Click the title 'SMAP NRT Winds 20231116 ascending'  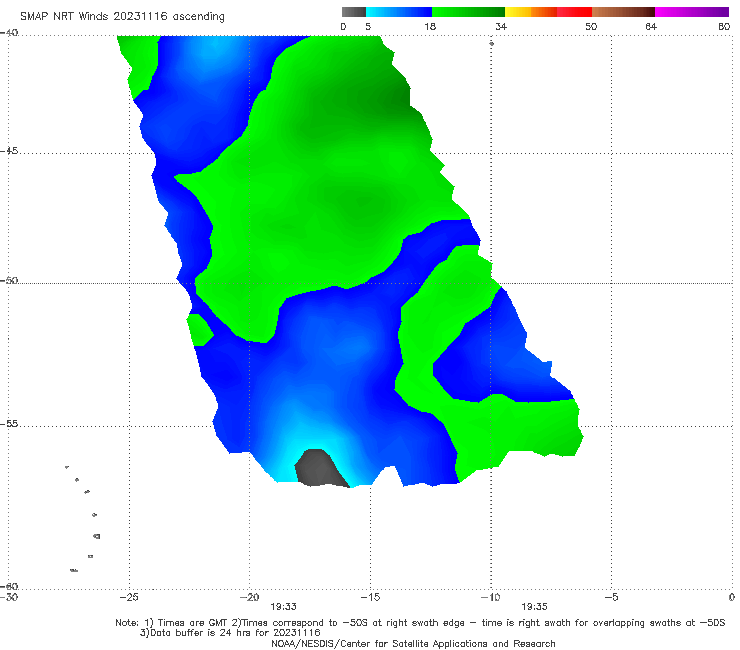122,17
